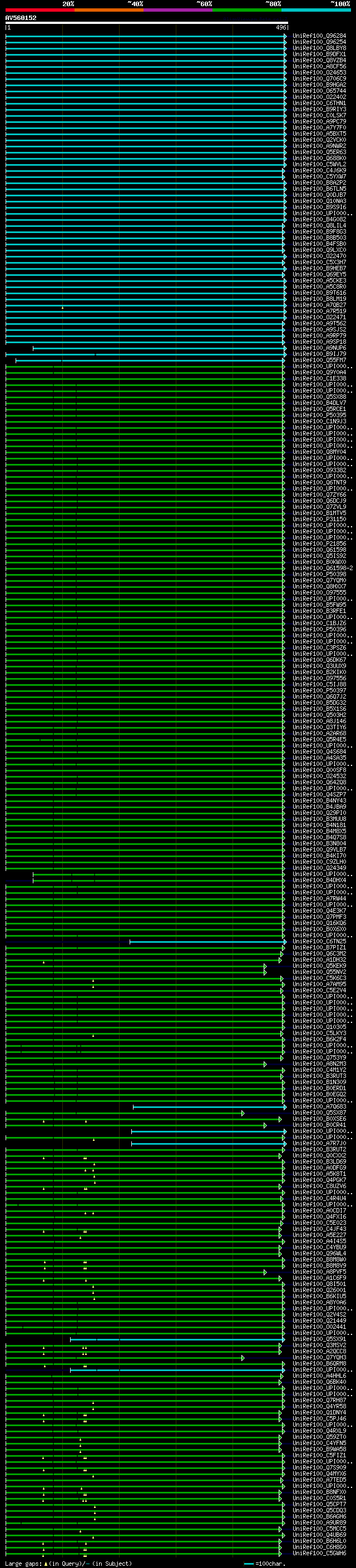
Task: Select label UniRef100_A5K8T1
Action: coord(319,1174)
